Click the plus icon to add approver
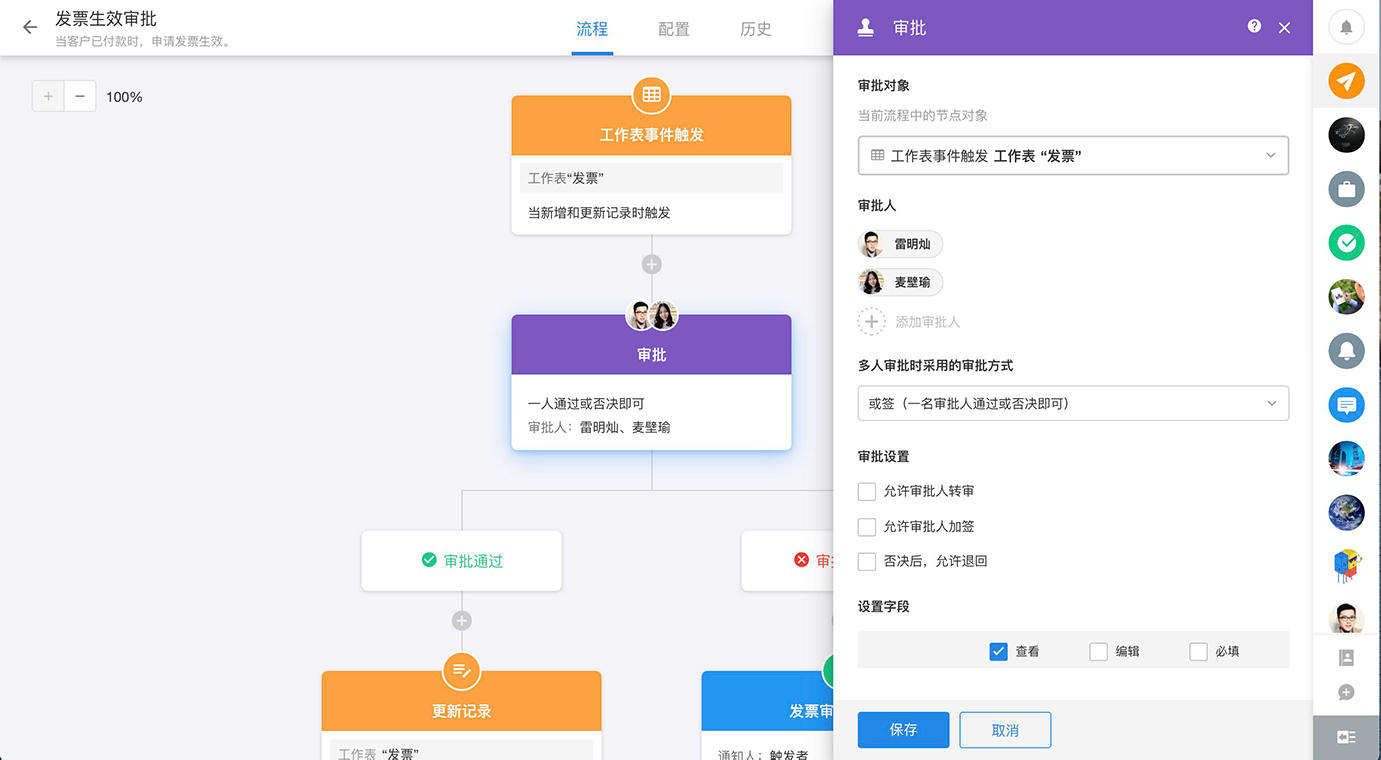This screenshot has height=760, width=1381. (872, 321)
